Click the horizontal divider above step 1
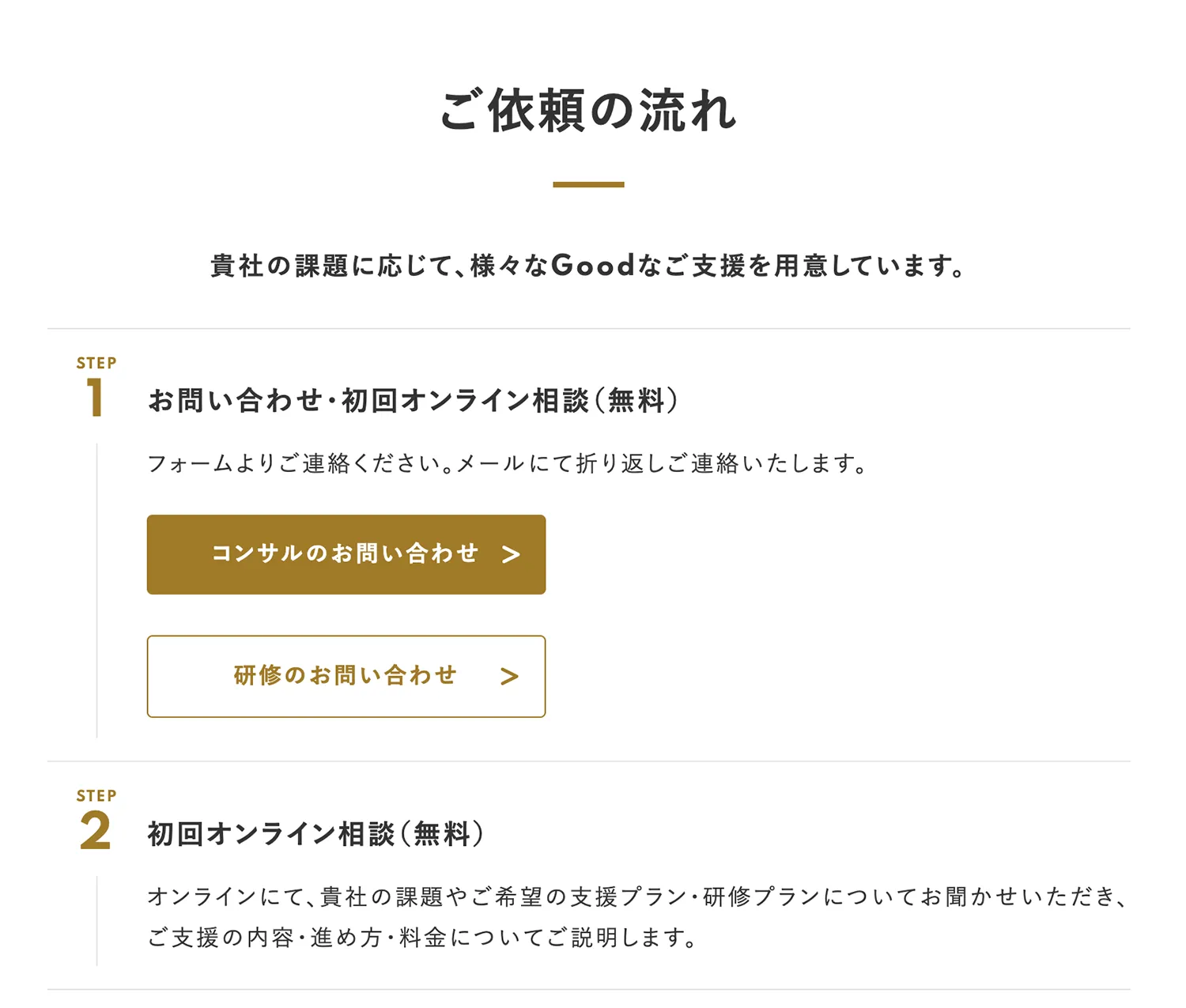The width and height of the screenshot is (1186, 1008). (x=588, y=328)
